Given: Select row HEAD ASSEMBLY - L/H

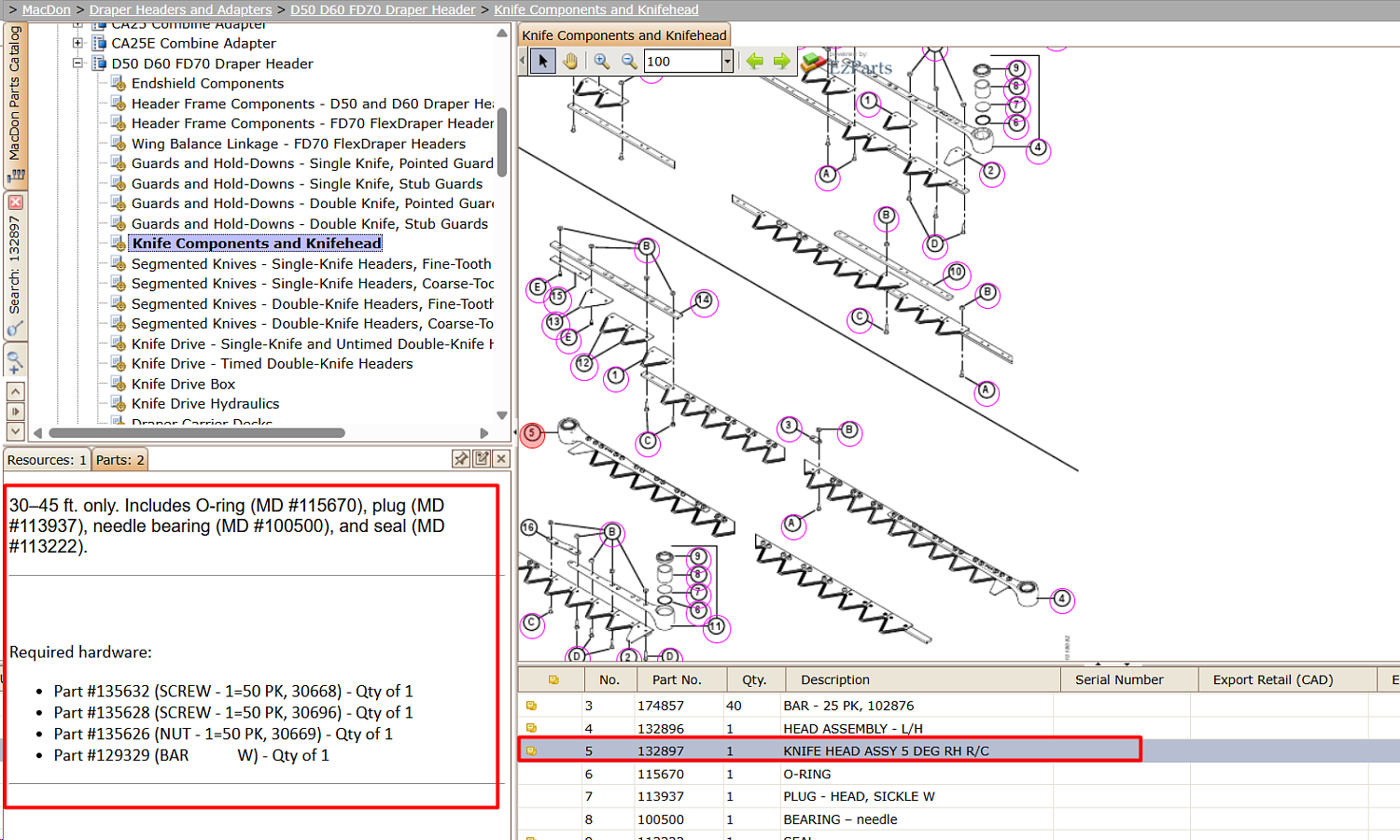Looking at the screenshot, I should click(959, 729).
